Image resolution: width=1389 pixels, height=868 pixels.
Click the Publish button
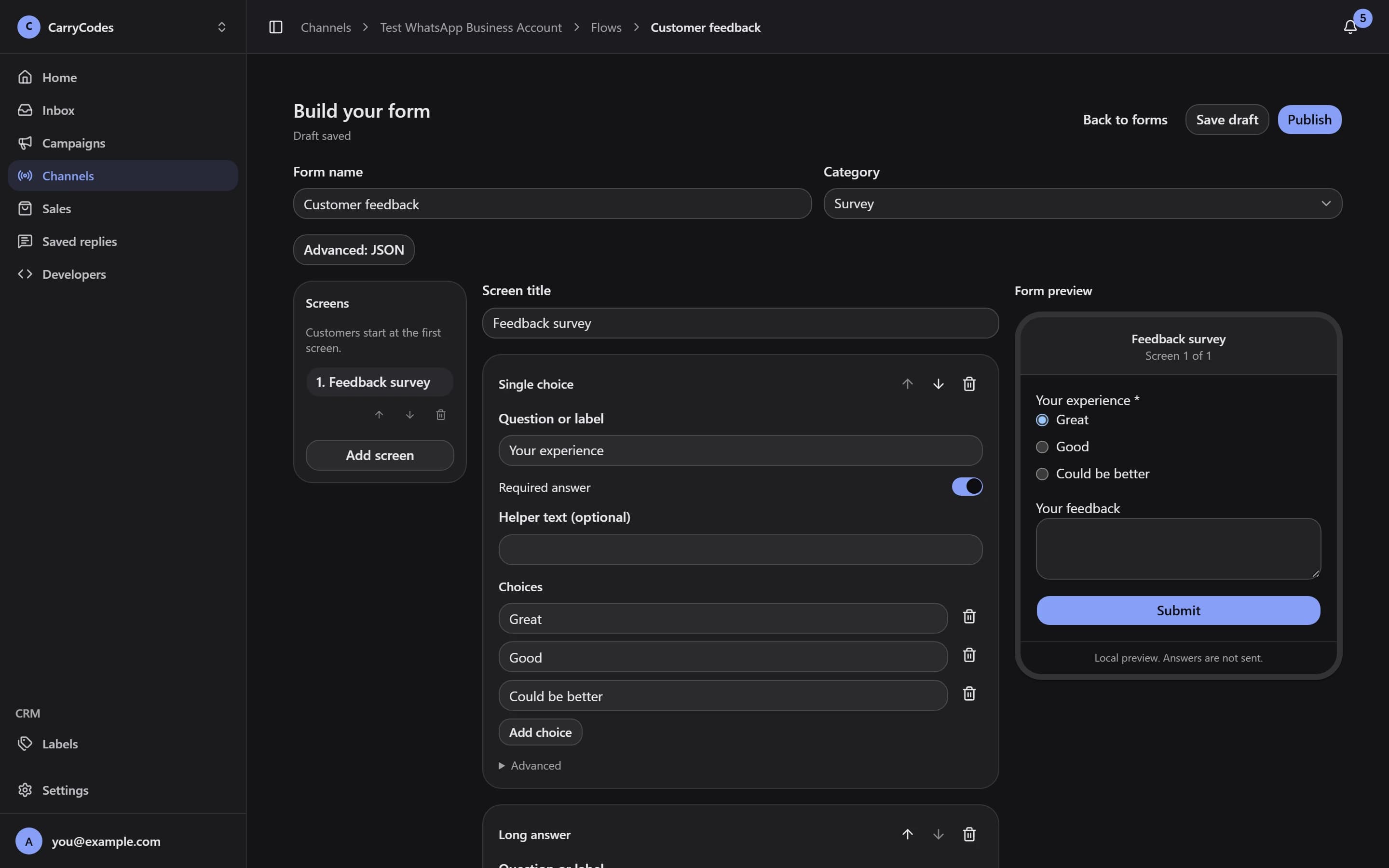[x=1309, y=120]
